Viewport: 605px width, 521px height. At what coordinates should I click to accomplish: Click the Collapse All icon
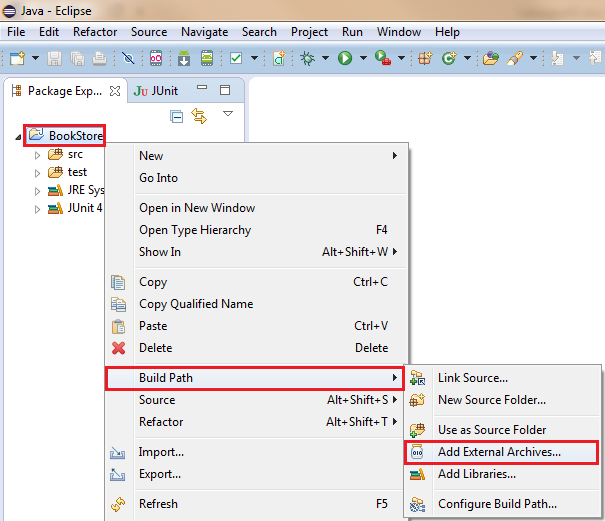[x=177, y=116]
